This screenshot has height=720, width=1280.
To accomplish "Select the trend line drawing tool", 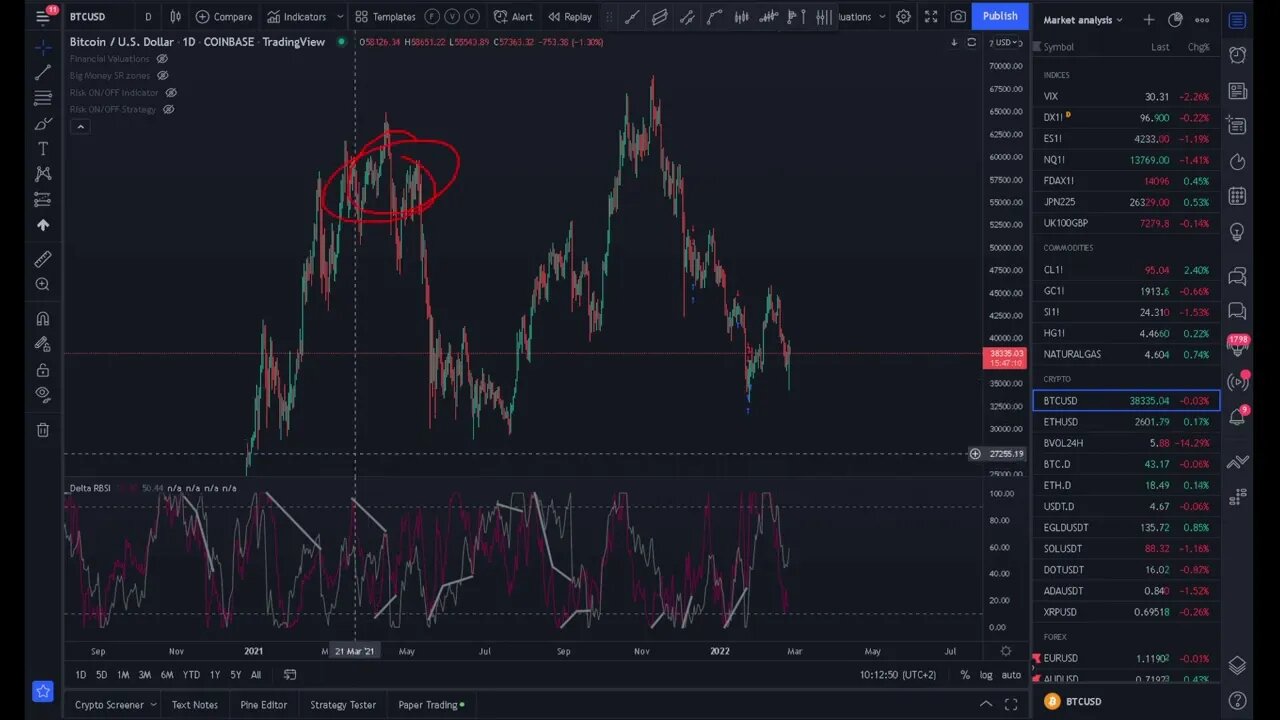I will click(x=42, y=73).
